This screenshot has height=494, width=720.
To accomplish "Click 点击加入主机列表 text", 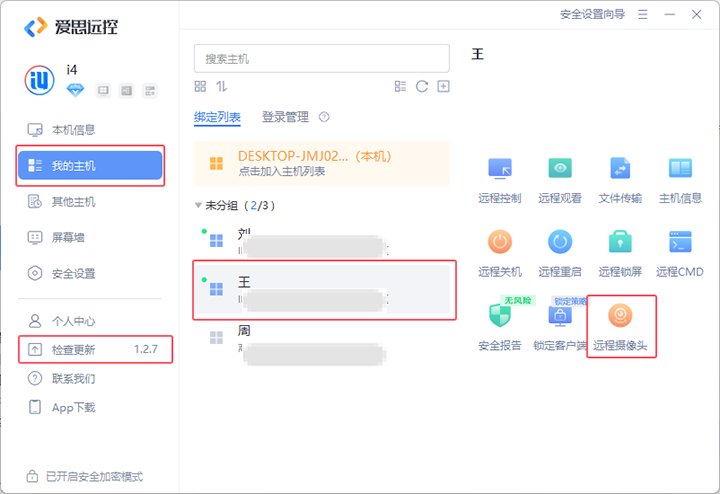I will (x=281, y=171).
